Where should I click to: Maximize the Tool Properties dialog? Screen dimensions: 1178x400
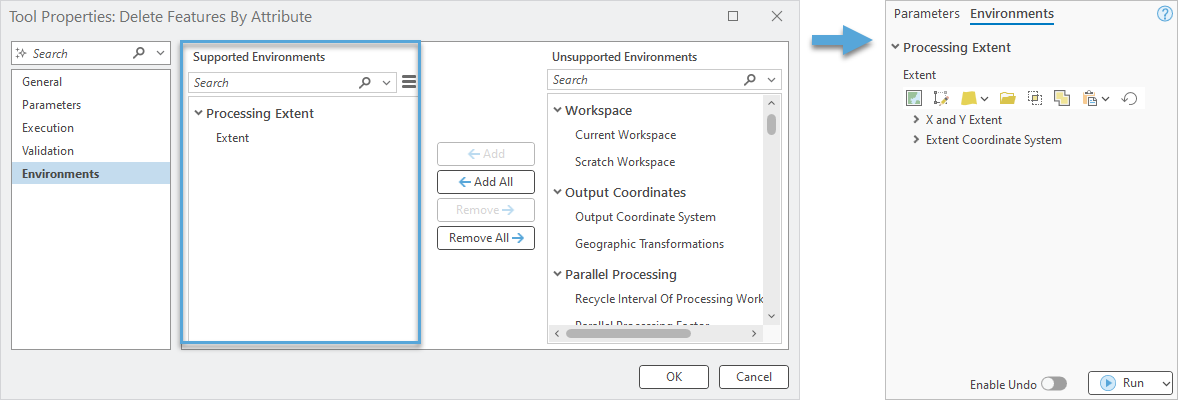(733, 16)
